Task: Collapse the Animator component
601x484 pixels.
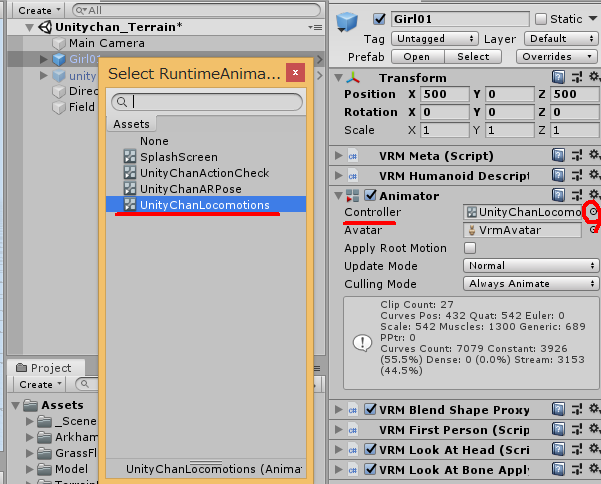Action: coord(338,196)
